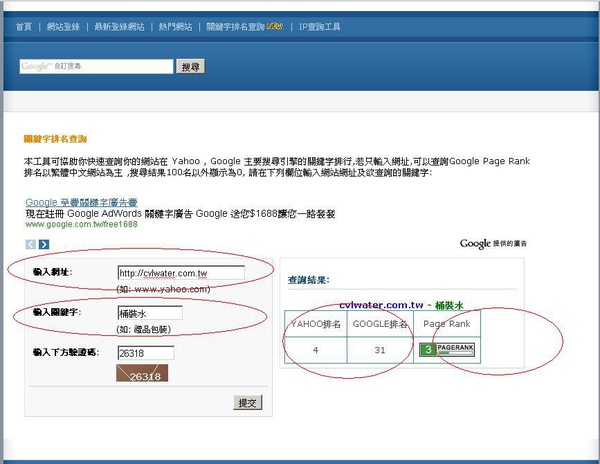Open the www.google.com.tw/free1688 green URL
Viewport: 600px width, 464px height.
[x=81, y=224]
